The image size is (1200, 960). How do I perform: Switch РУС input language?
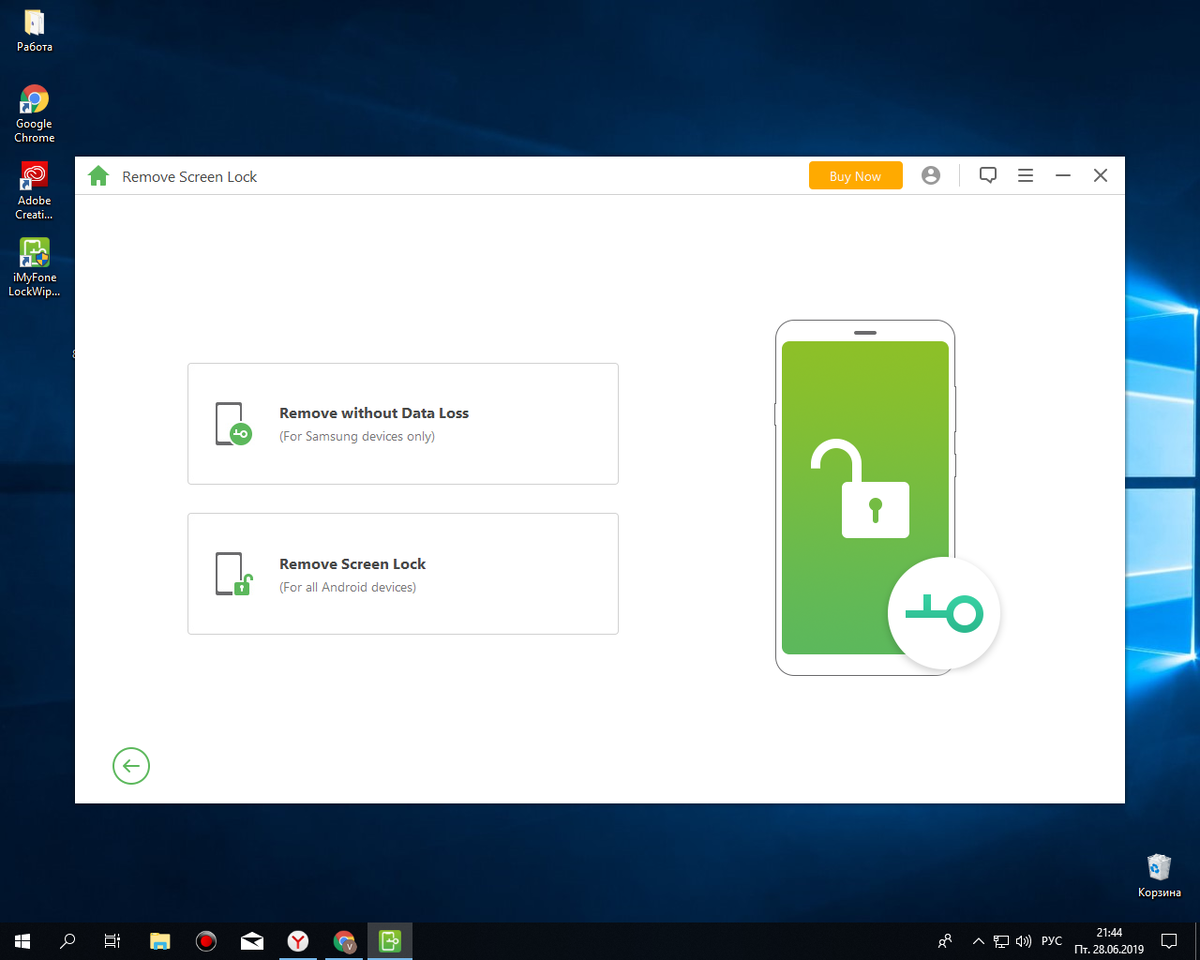(1052, 941)
